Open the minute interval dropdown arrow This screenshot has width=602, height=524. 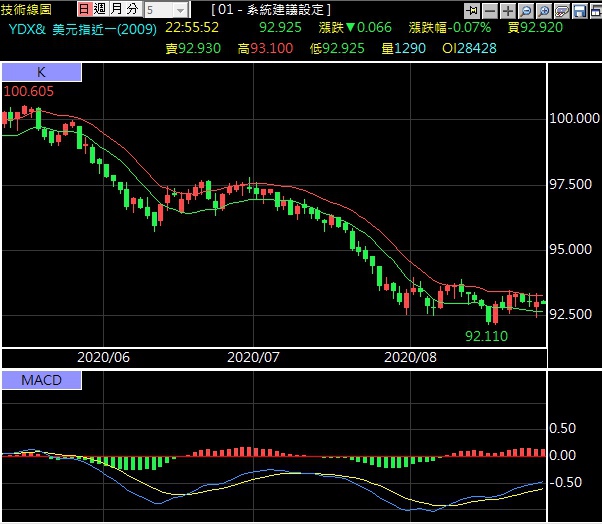coord(180,10)
